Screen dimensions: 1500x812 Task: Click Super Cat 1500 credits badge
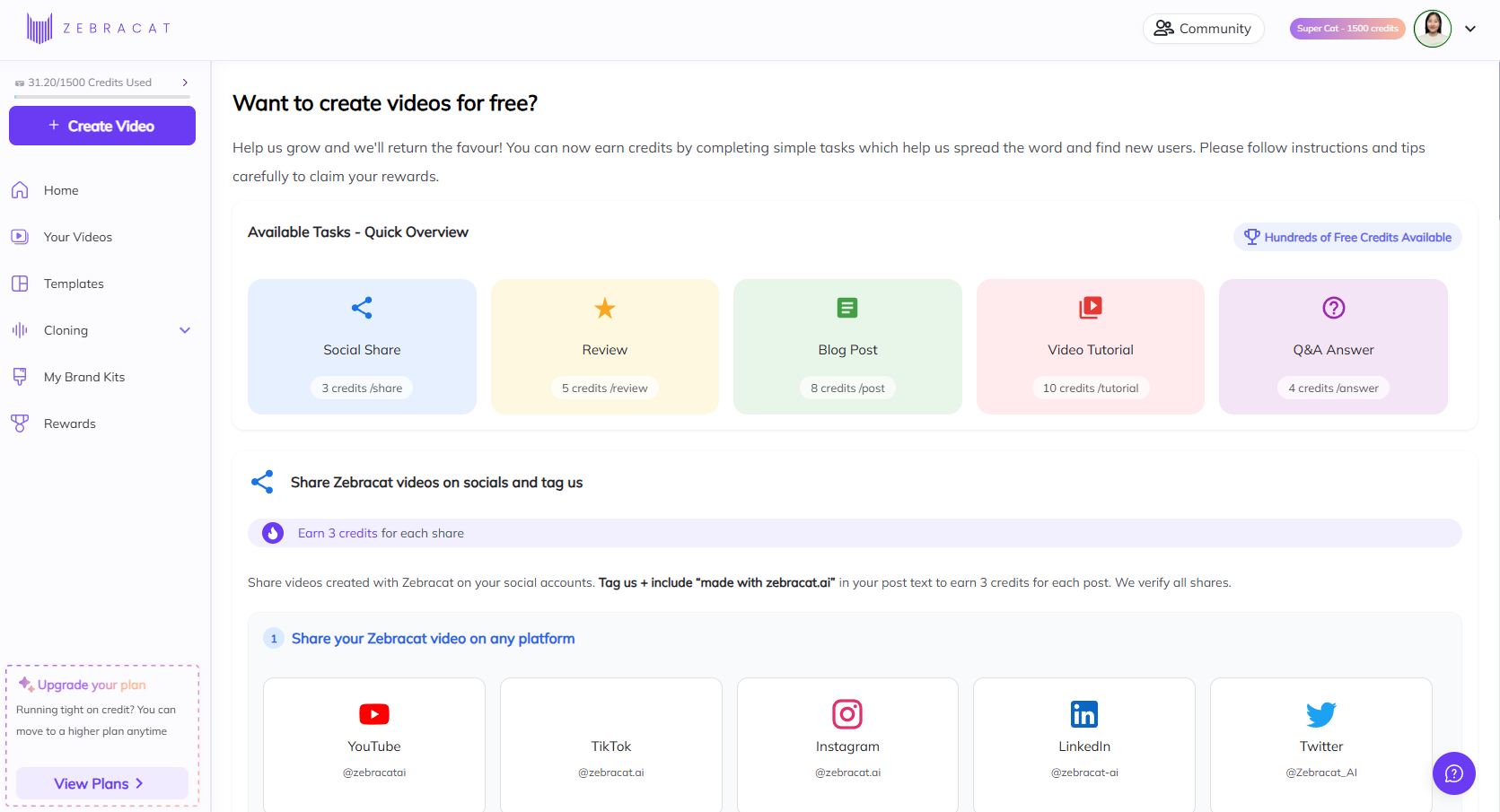coord(1347,29)
